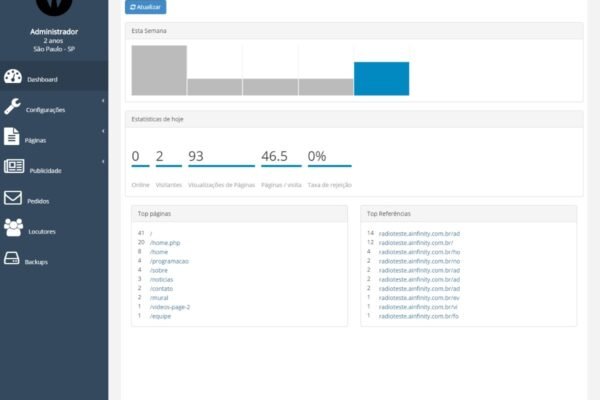Screen dimensions: 600x400
Task: Click the Locutores users icon
Action: [13, 228]
